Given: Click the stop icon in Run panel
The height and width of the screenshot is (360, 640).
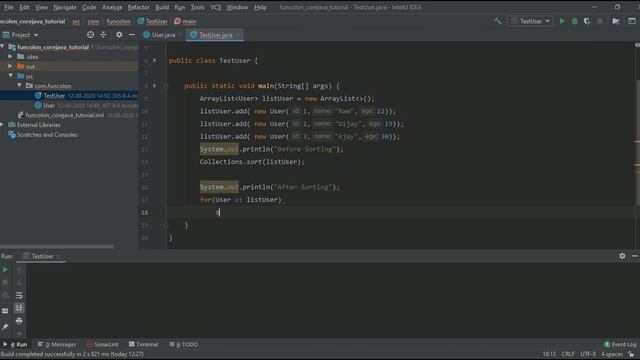Looking at the screenshot, I should pos(5,282).
